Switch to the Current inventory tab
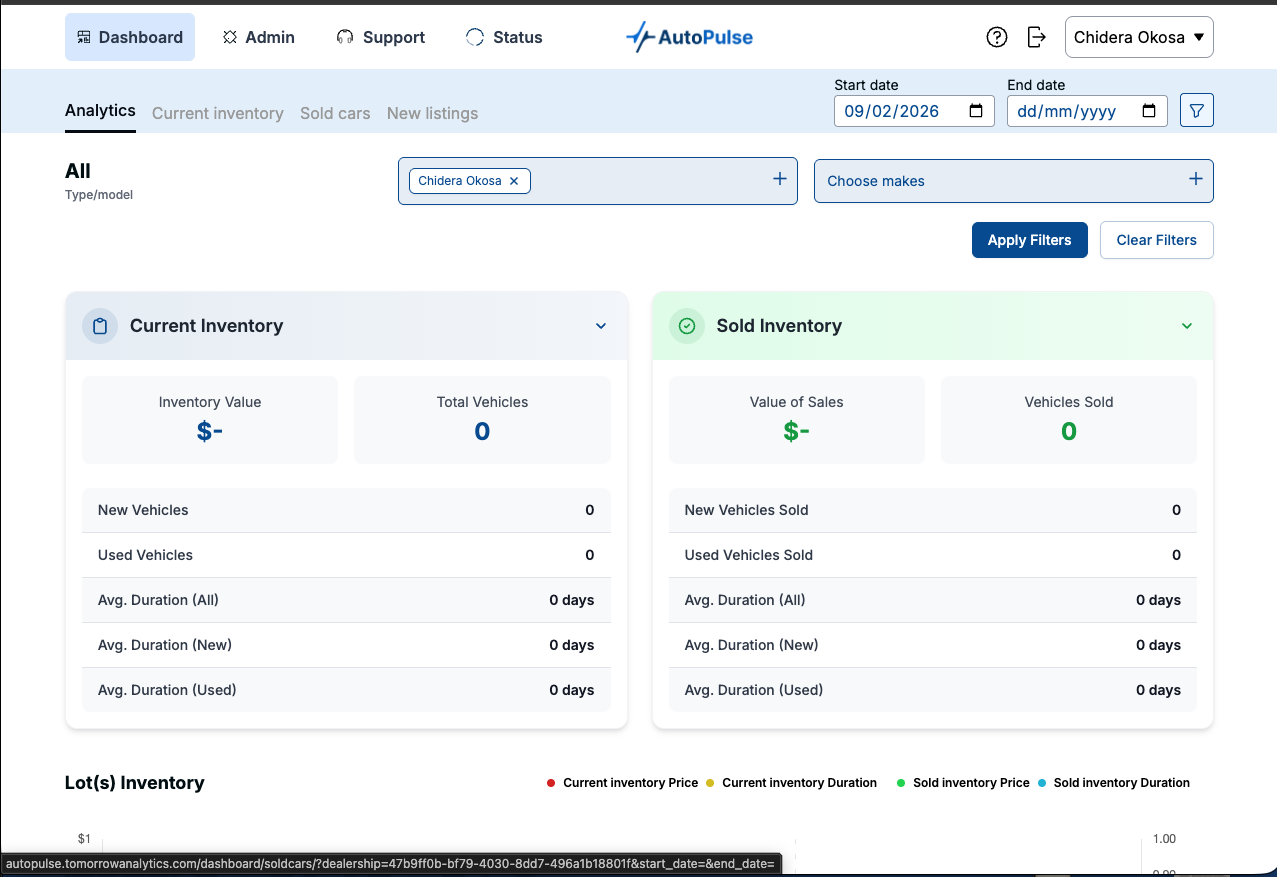Image resolution: width=1277 pixels, height=877 pixels. pos(218,113)
